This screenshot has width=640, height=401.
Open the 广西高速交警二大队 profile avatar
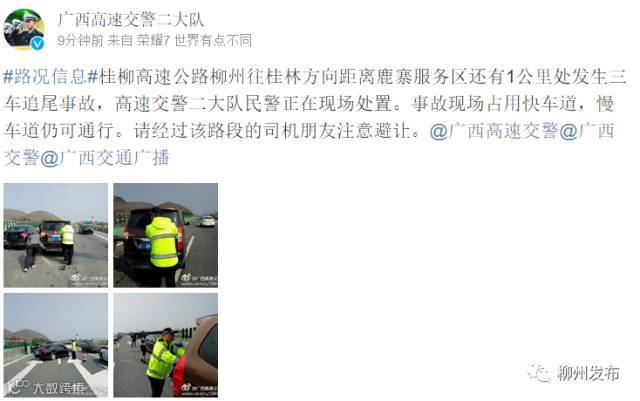point(24,29)
